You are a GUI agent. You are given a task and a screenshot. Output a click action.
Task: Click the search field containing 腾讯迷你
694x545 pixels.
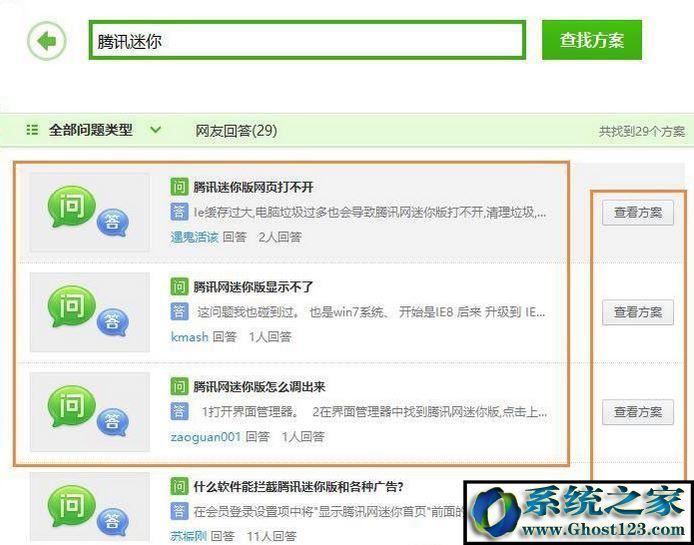pos(307,40)
